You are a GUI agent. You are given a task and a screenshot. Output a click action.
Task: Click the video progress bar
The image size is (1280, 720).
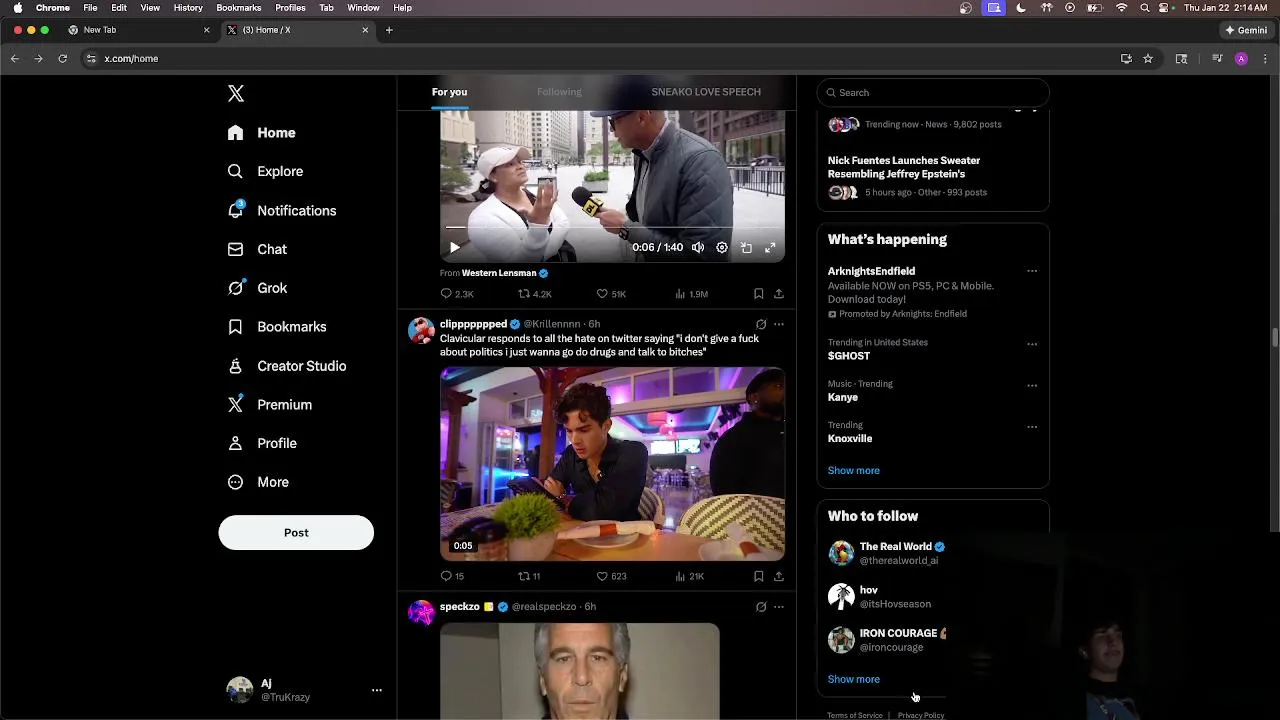pyautogui.click(x=612, y=228)
